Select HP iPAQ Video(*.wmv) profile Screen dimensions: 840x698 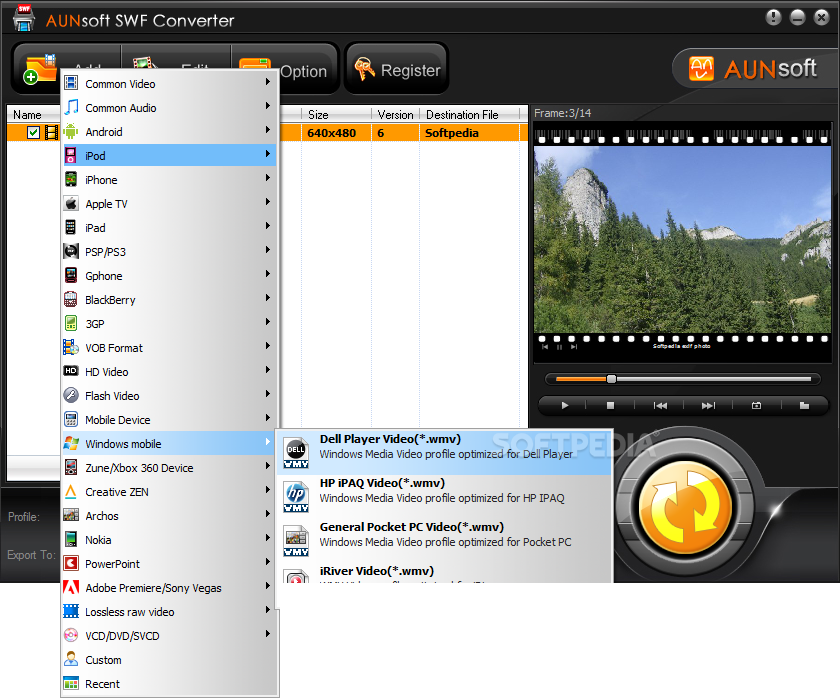point(445,497)
